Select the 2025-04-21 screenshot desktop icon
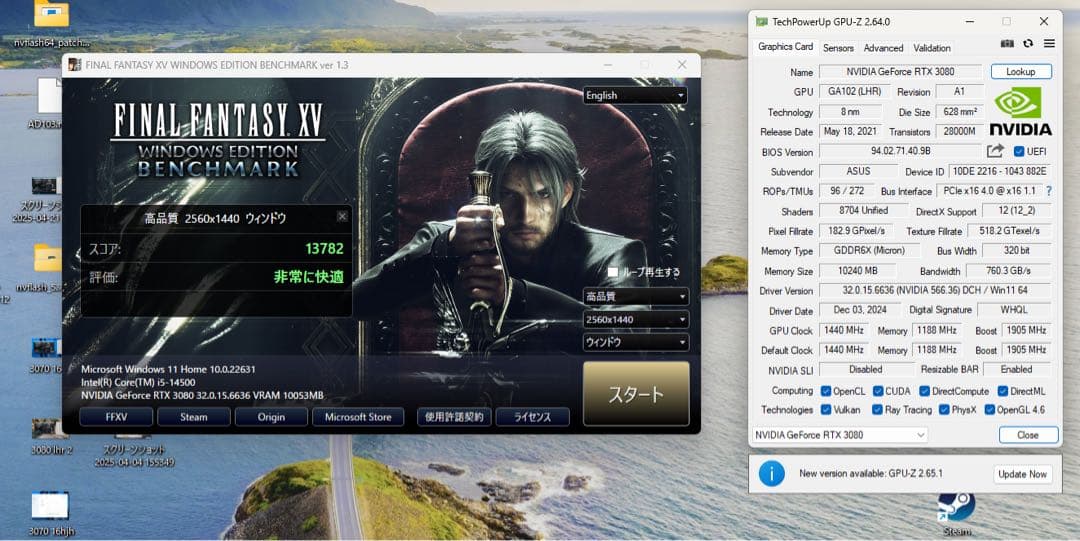Image resolution: width=1080 pixels, height=541 pixels. click(45, 200)
